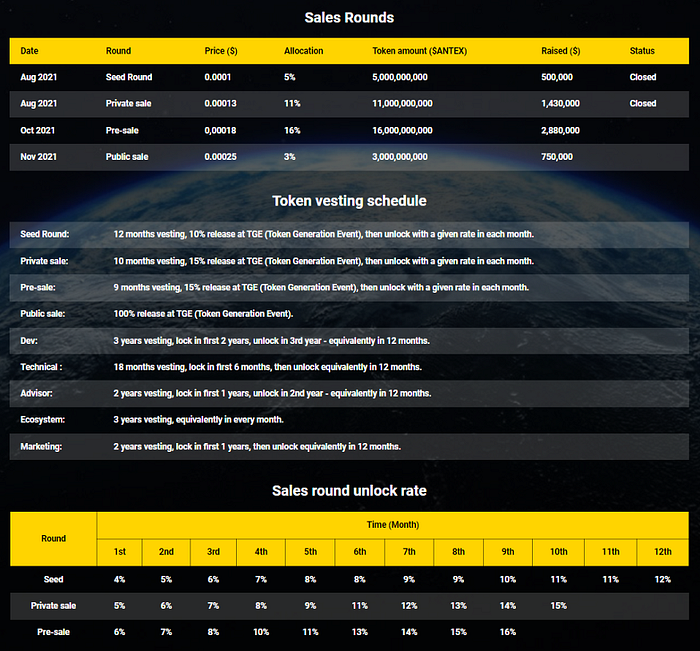Click the 2,880,000 raised value
700x651 pixels.
point(560,130)
